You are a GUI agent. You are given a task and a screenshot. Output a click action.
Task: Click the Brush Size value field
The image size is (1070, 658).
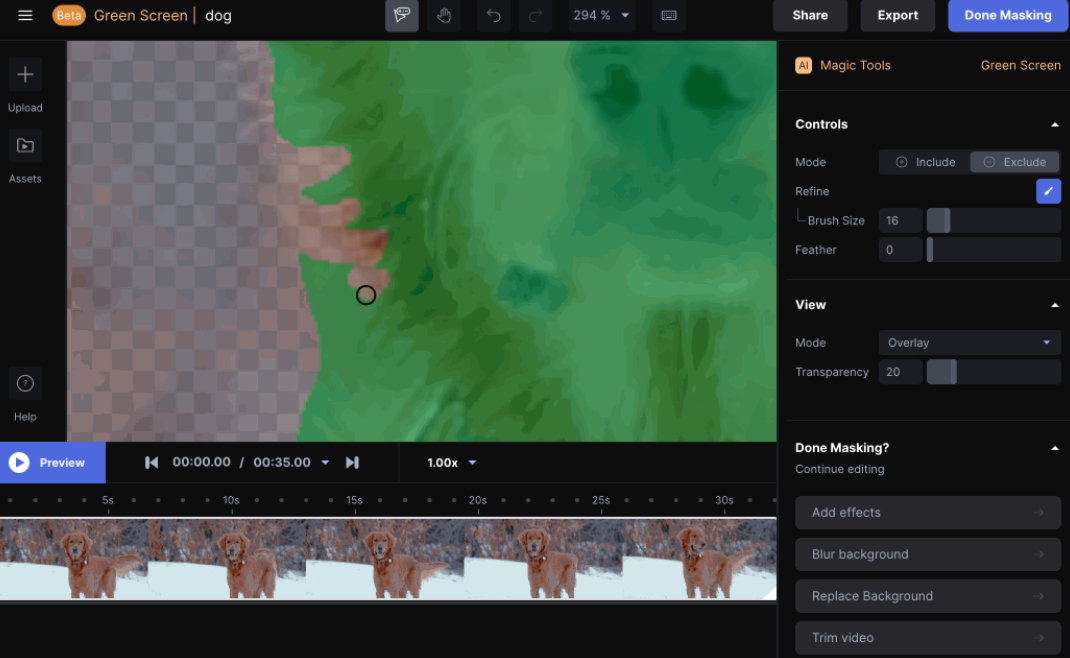click(x=900, y=220)
